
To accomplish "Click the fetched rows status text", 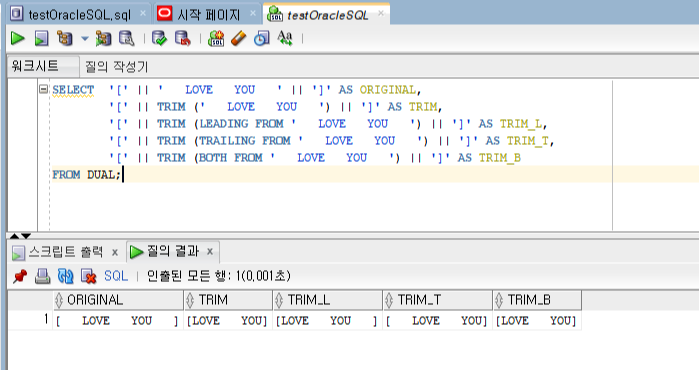I will [219, 276].
